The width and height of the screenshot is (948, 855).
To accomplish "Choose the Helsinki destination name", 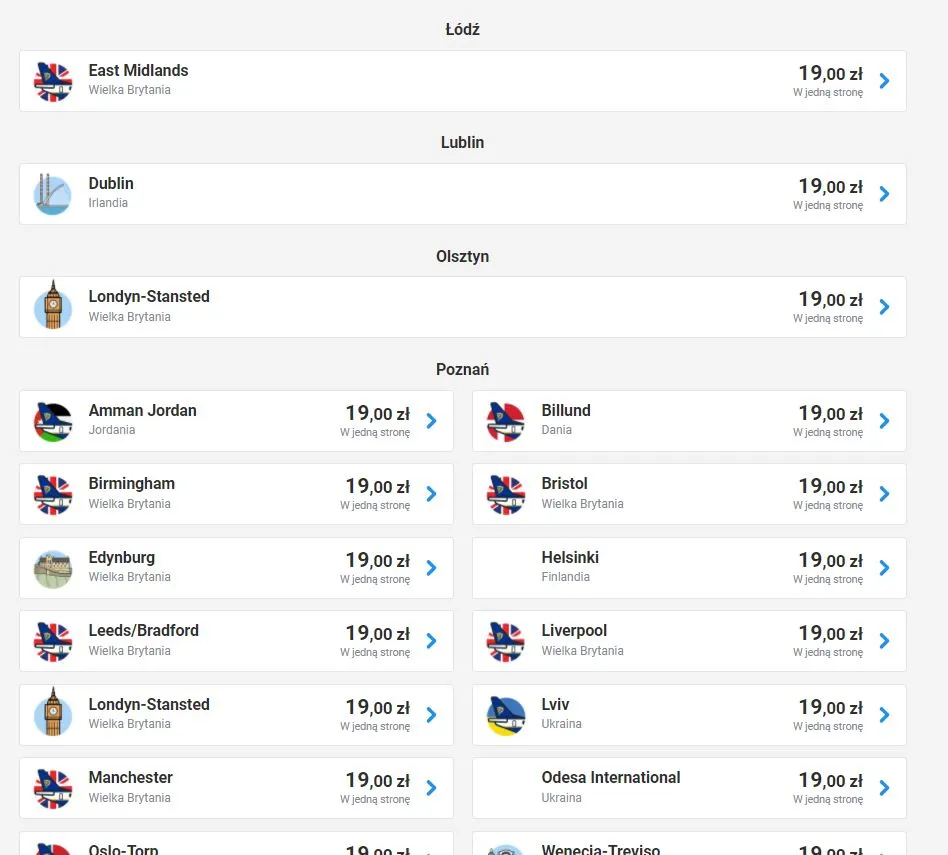I will click(570, 558).
